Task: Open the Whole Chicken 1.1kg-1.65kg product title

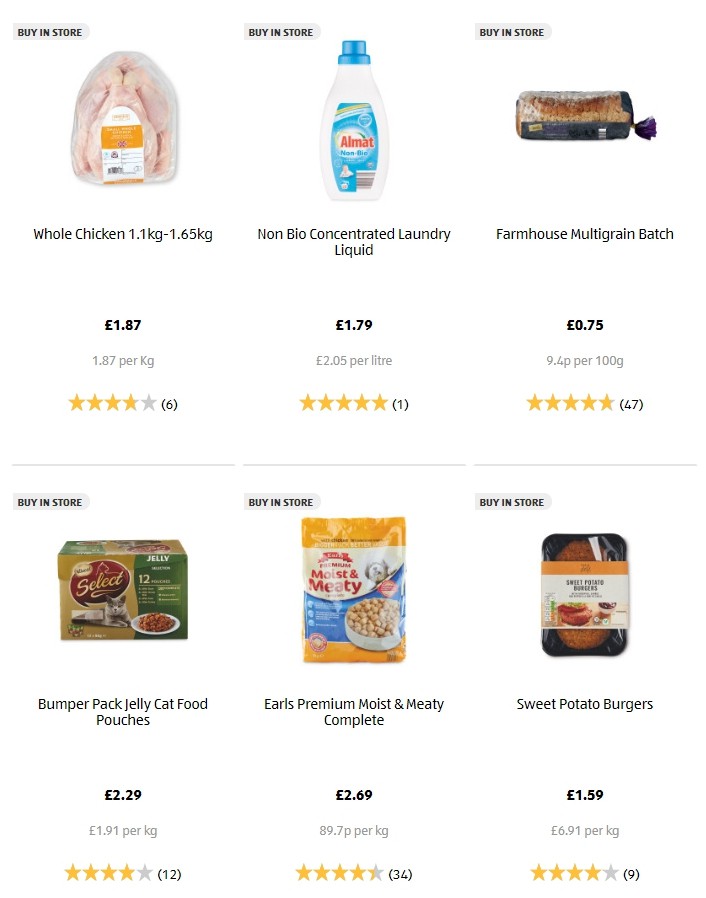Action: click(123, 234)
